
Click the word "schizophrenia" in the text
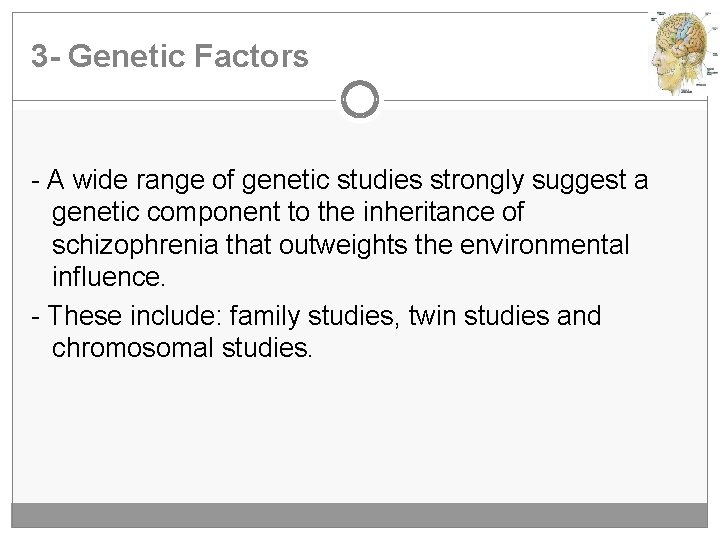(121, 246)
